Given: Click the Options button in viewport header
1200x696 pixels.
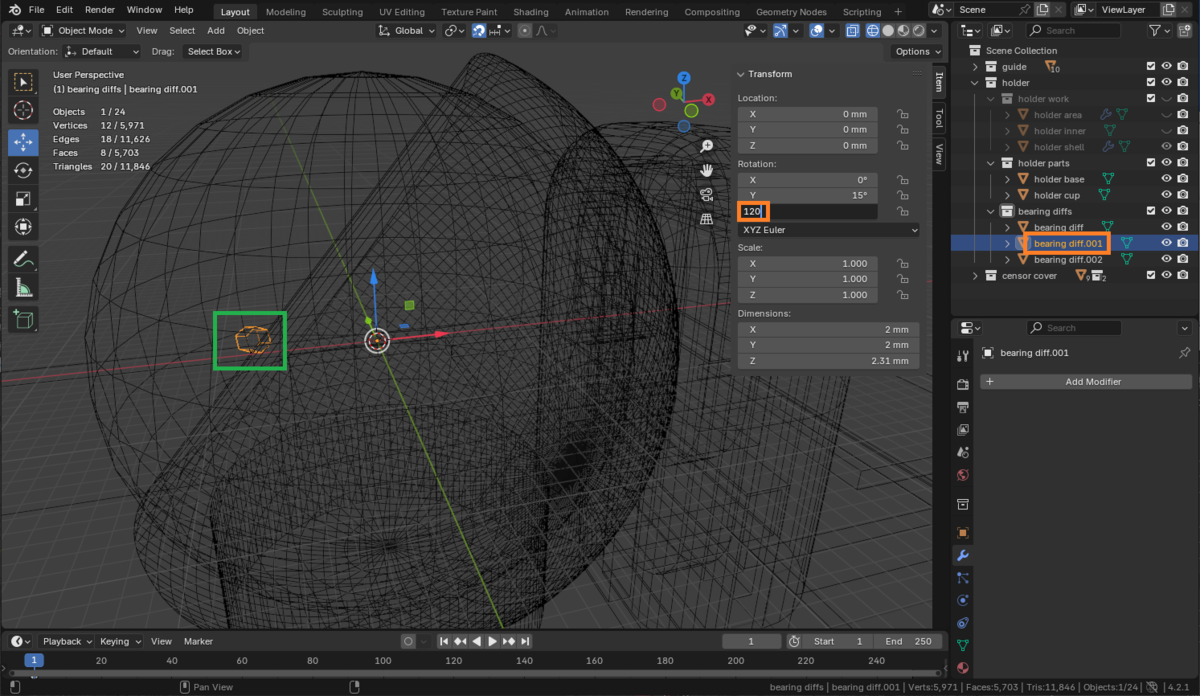Looking at the screenshot, I should point(916,51).
